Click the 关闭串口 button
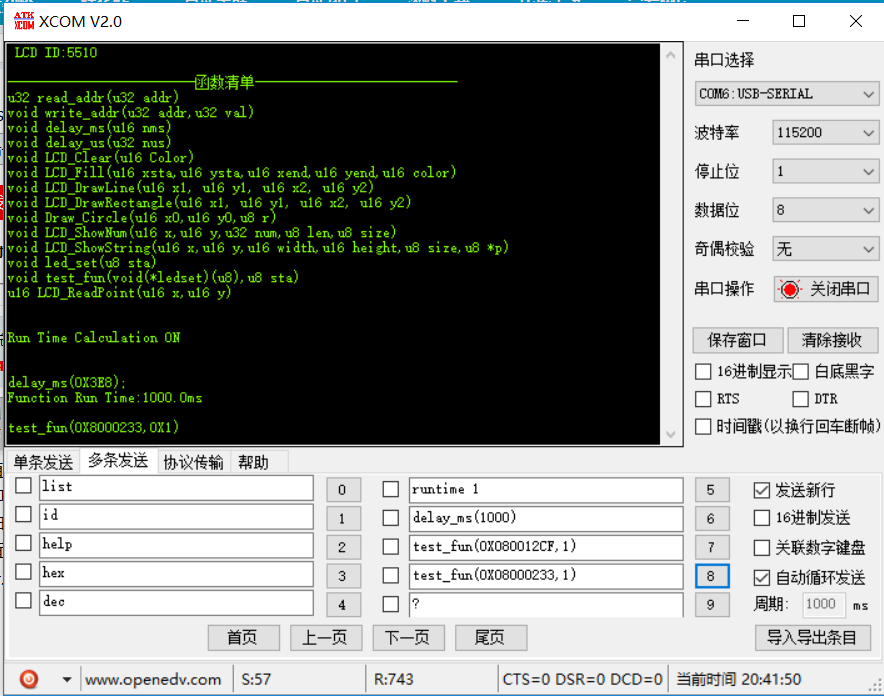884x696 pixels. [826, 289]
